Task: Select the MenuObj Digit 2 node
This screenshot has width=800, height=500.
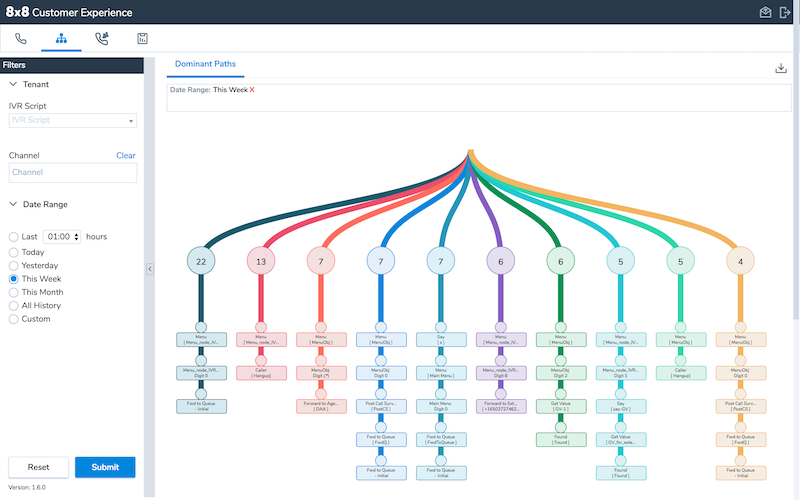Action: click(x=561, y=373)
